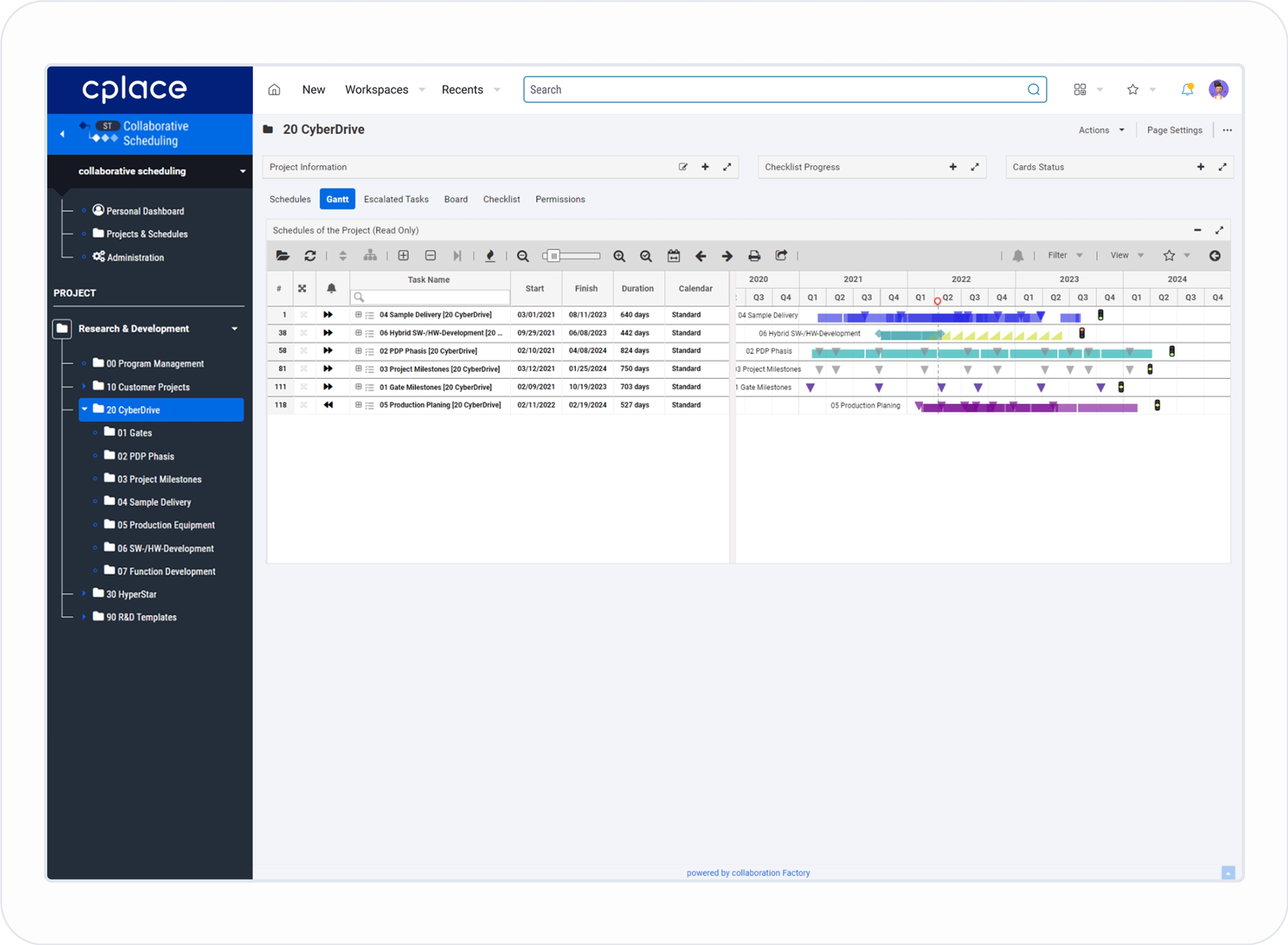Click the Page Settings button
The image size is (1288, 945).
1174,130
